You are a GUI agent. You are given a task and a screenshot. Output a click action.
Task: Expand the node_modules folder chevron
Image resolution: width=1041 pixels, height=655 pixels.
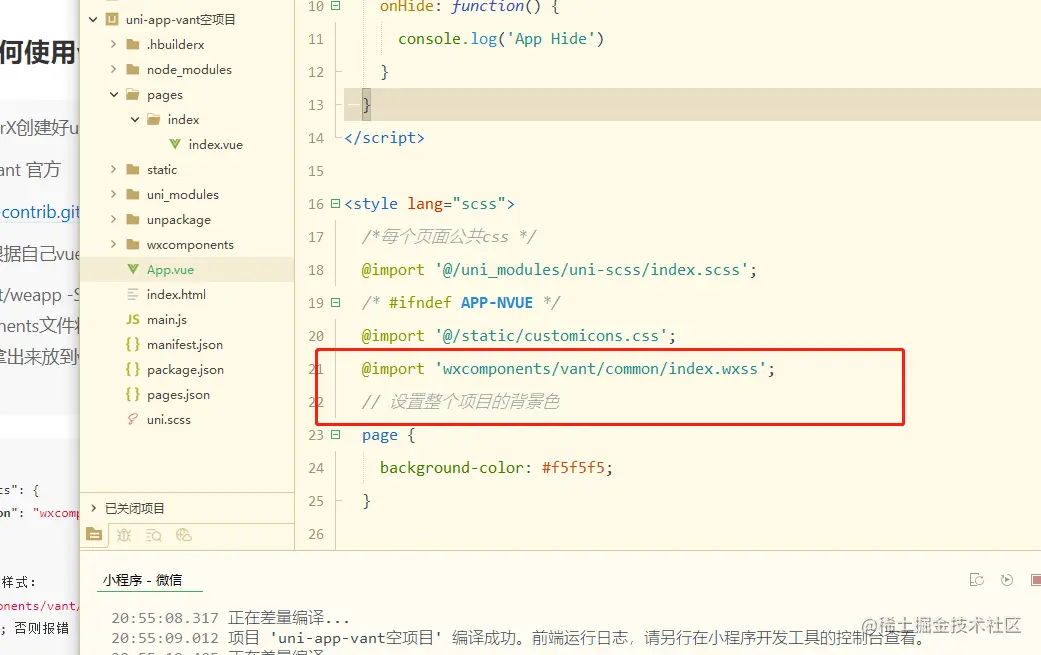(x=114, y=69)
